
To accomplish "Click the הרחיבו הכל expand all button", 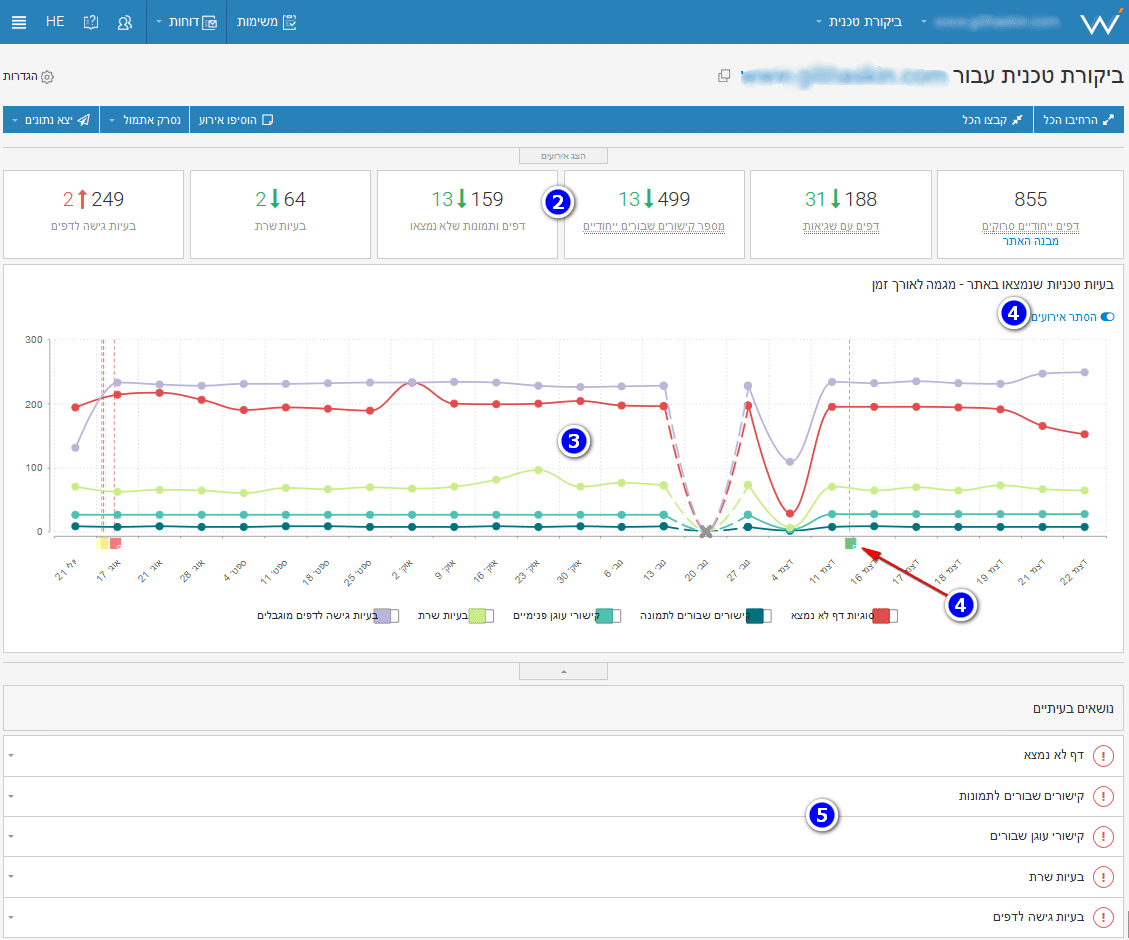I will coord(1078,120).
